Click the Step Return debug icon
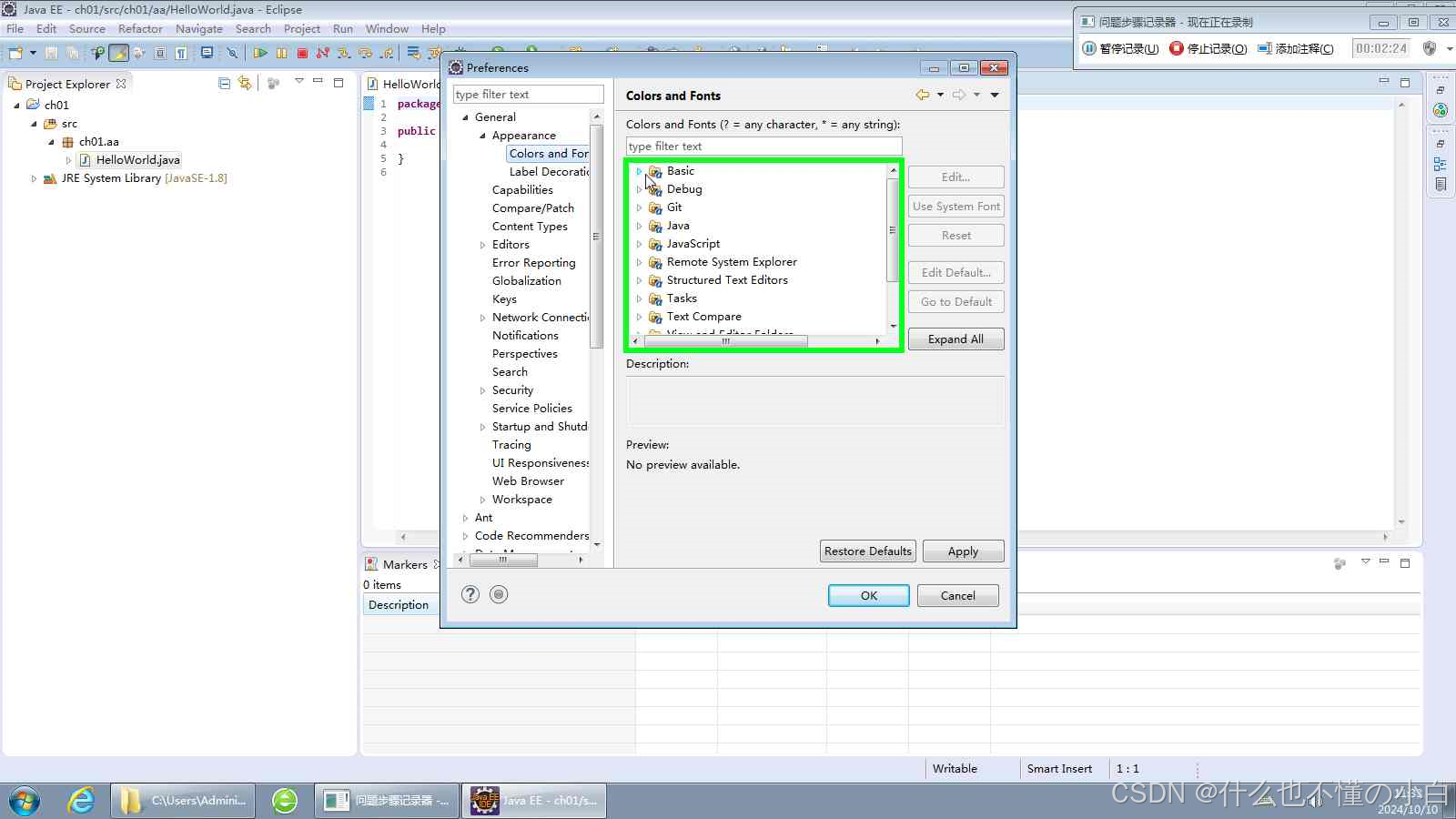1456x819 pixels. tap(387, 53)
